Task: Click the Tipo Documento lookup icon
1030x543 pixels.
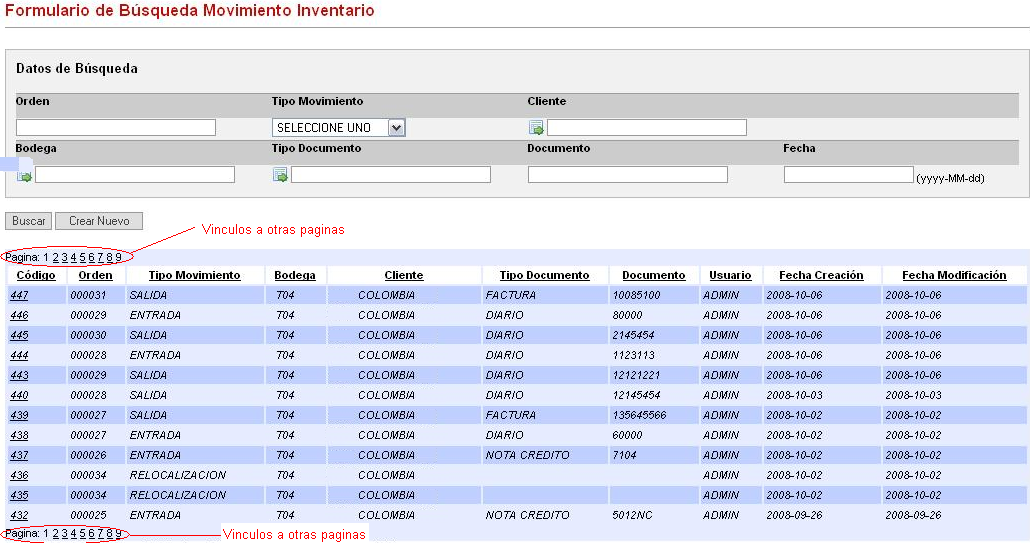Action: (x=280, y=176)
